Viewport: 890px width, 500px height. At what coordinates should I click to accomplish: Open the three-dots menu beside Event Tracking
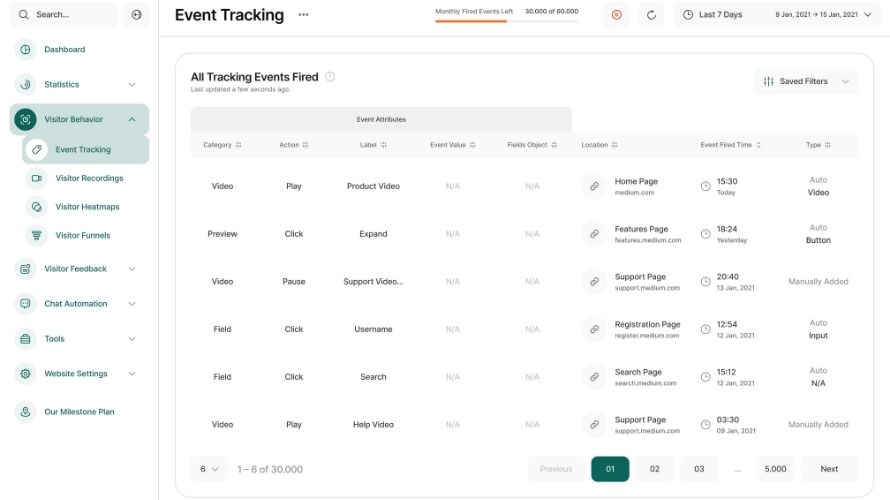(x=303, y=15)
